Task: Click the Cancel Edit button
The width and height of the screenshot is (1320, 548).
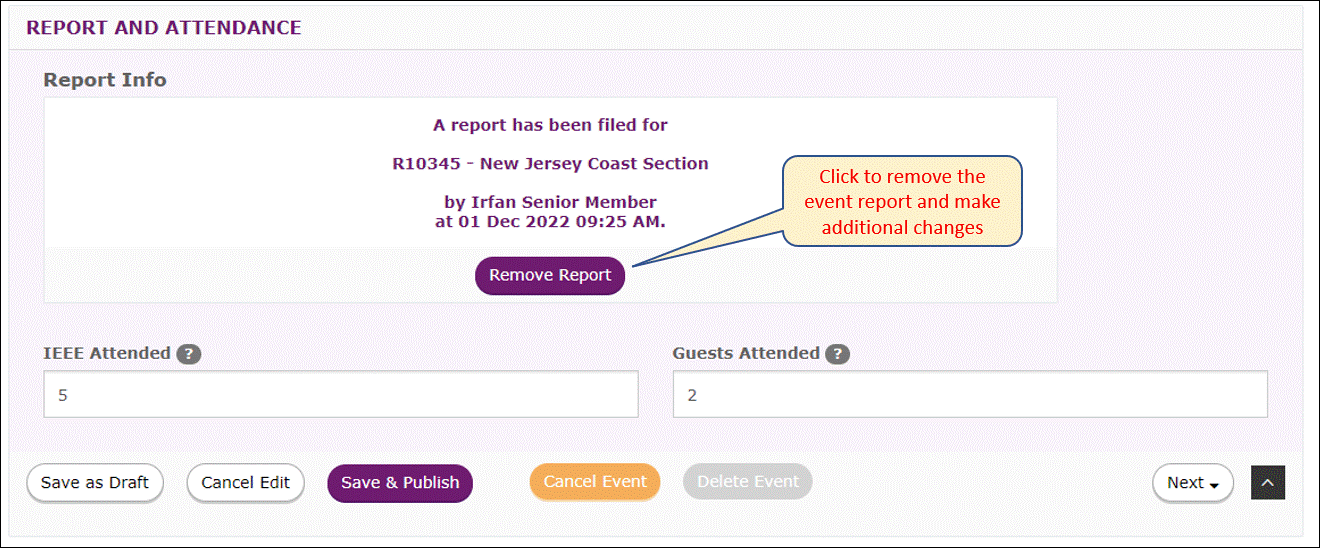Action: (x=246, y=483)
